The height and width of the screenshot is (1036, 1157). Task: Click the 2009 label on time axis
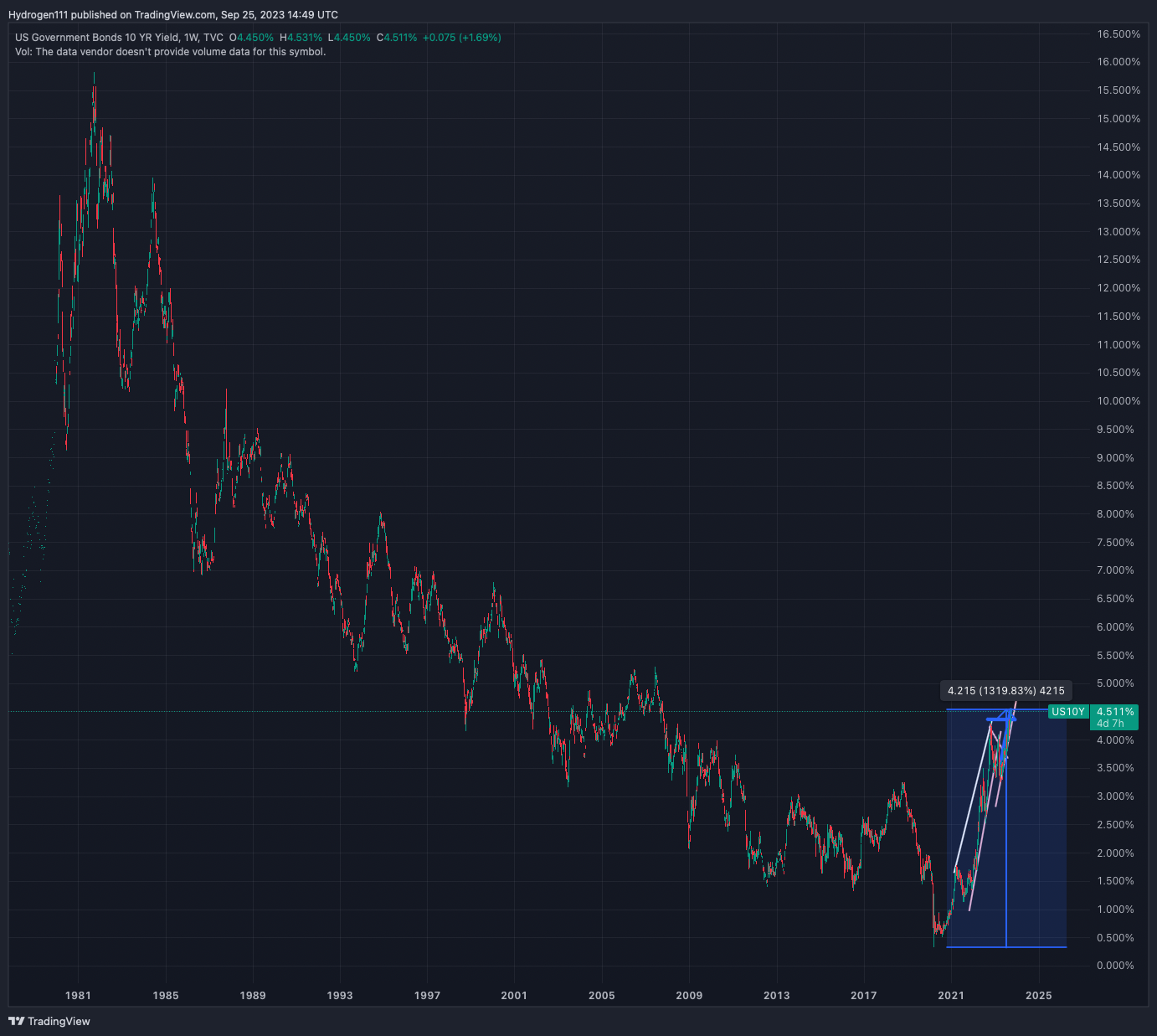point(689,996)
